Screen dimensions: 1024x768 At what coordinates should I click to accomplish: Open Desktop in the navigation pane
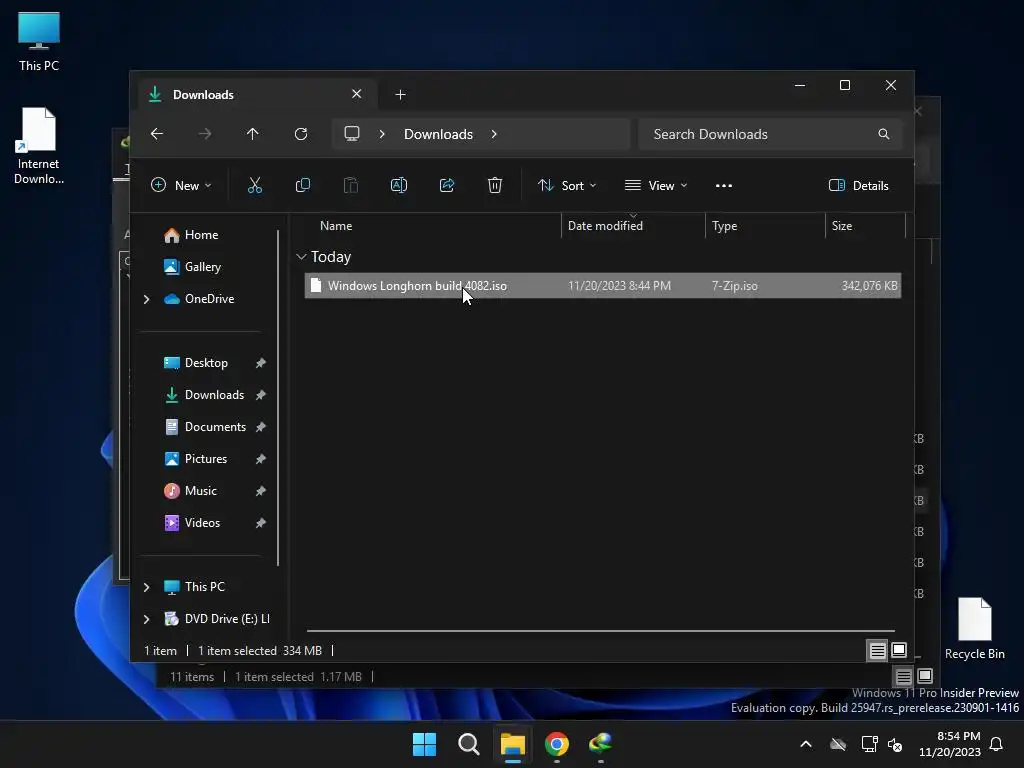point(206,363)
